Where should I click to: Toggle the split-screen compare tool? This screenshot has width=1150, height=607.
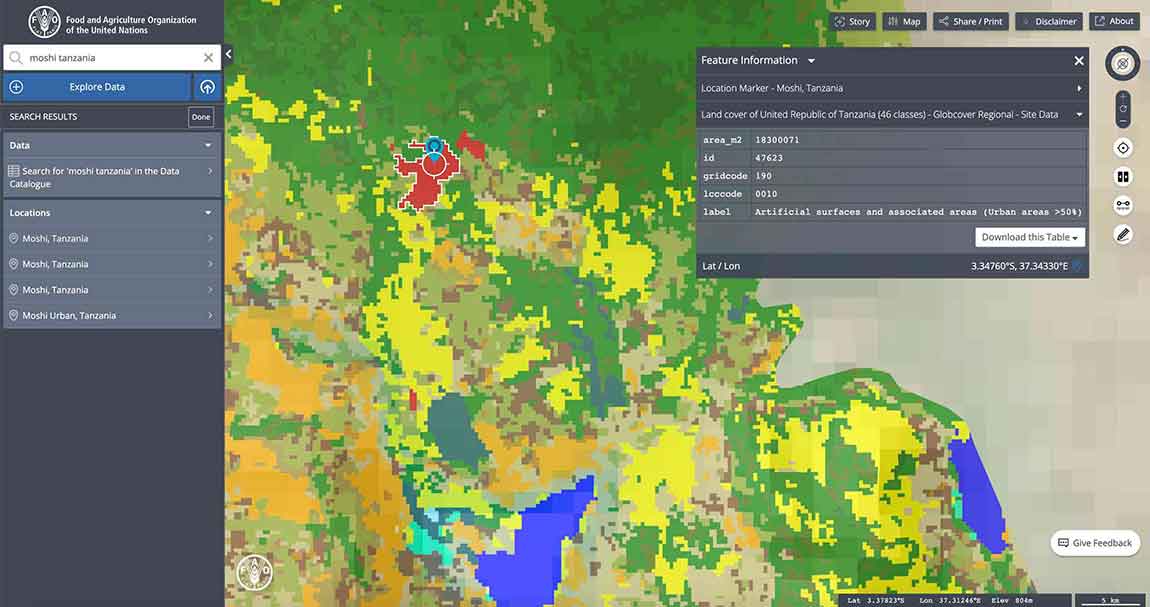click(x=1122, y=177)
